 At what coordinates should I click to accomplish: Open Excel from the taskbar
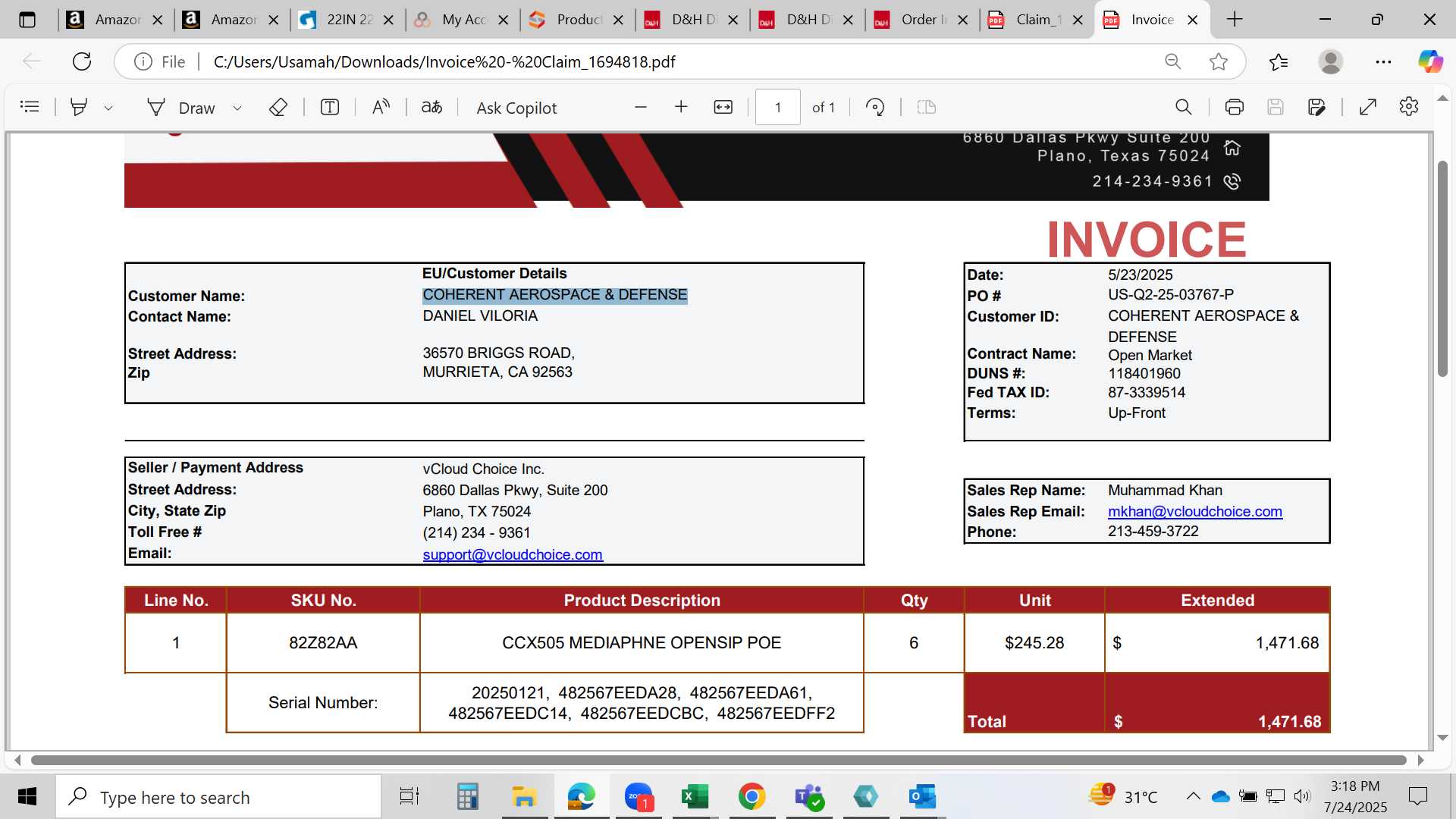[695, 797]
